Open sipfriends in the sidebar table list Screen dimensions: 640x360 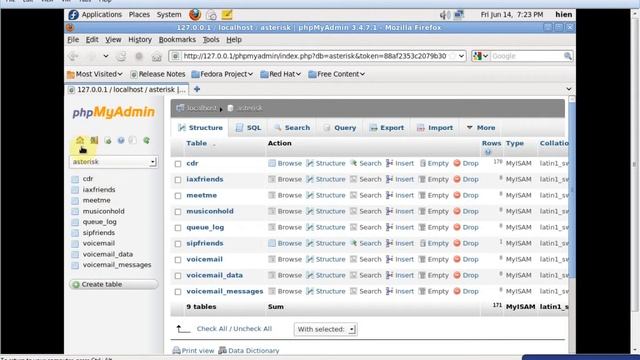(x=99, y=233)
